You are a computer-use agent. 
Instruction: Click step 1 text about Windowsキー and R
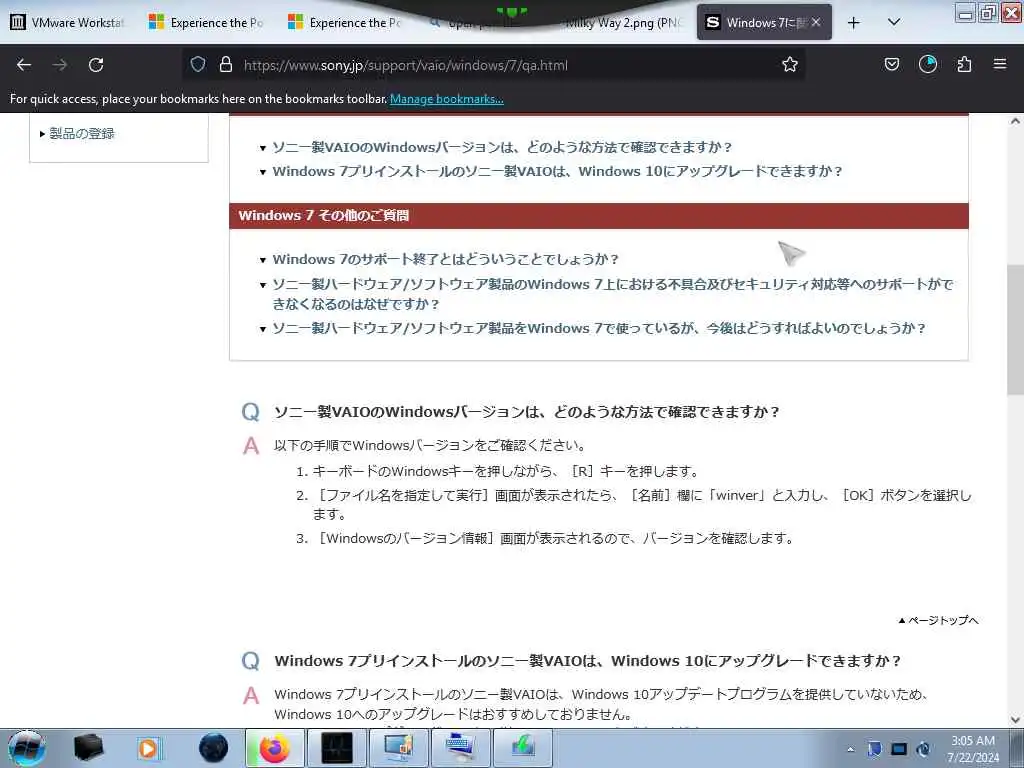coord(505,472)
